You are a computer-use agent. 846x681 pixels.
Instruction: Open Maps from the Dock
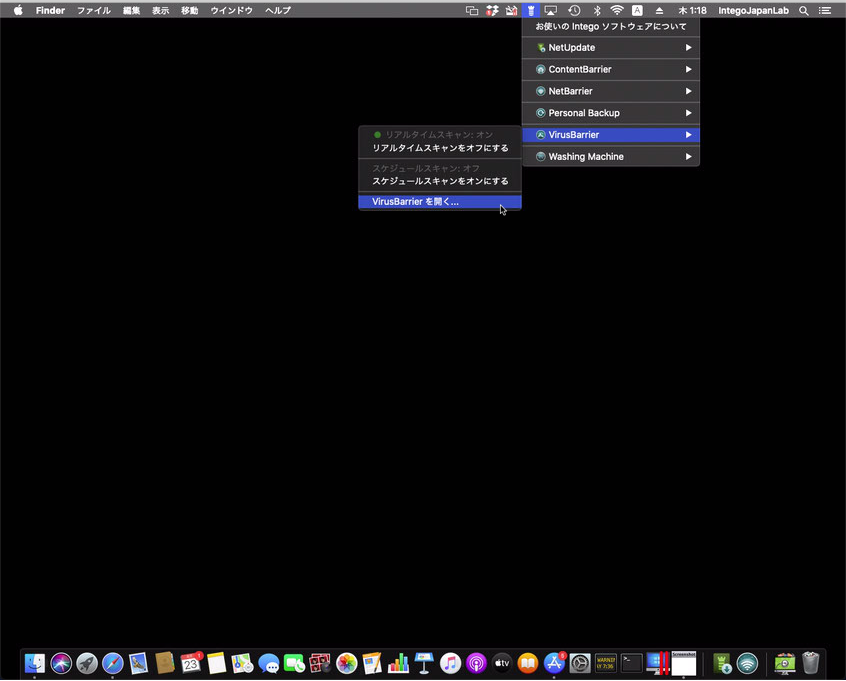242,663
